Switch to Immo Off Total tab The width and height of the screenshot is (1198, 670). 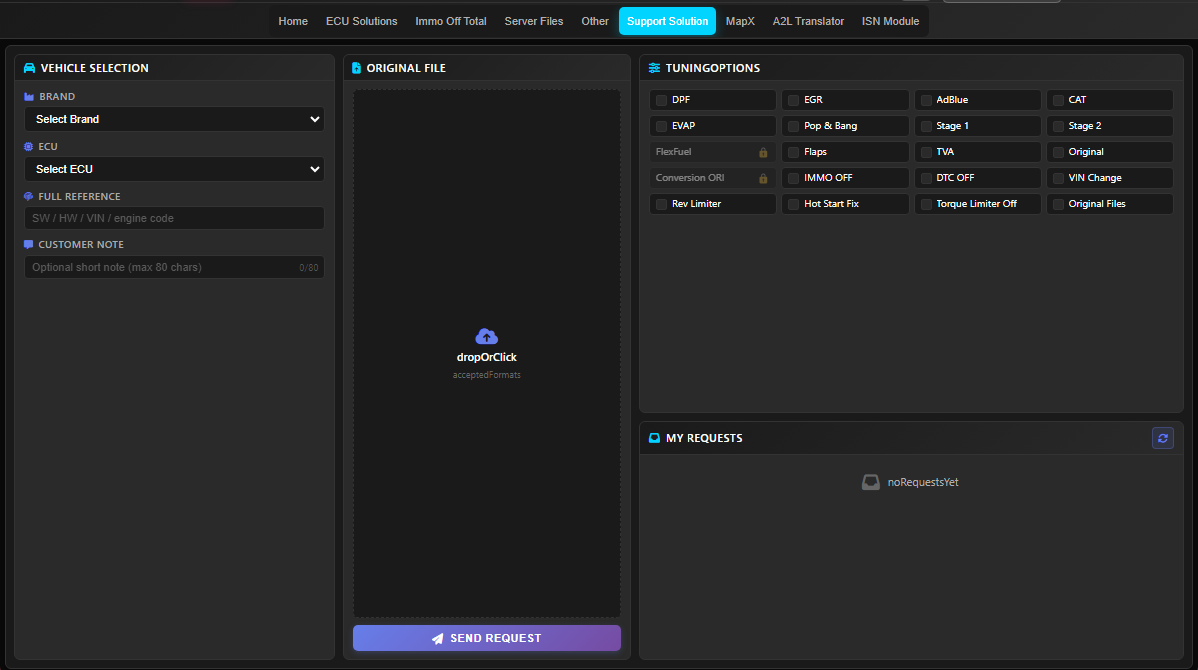click(451, 21)
